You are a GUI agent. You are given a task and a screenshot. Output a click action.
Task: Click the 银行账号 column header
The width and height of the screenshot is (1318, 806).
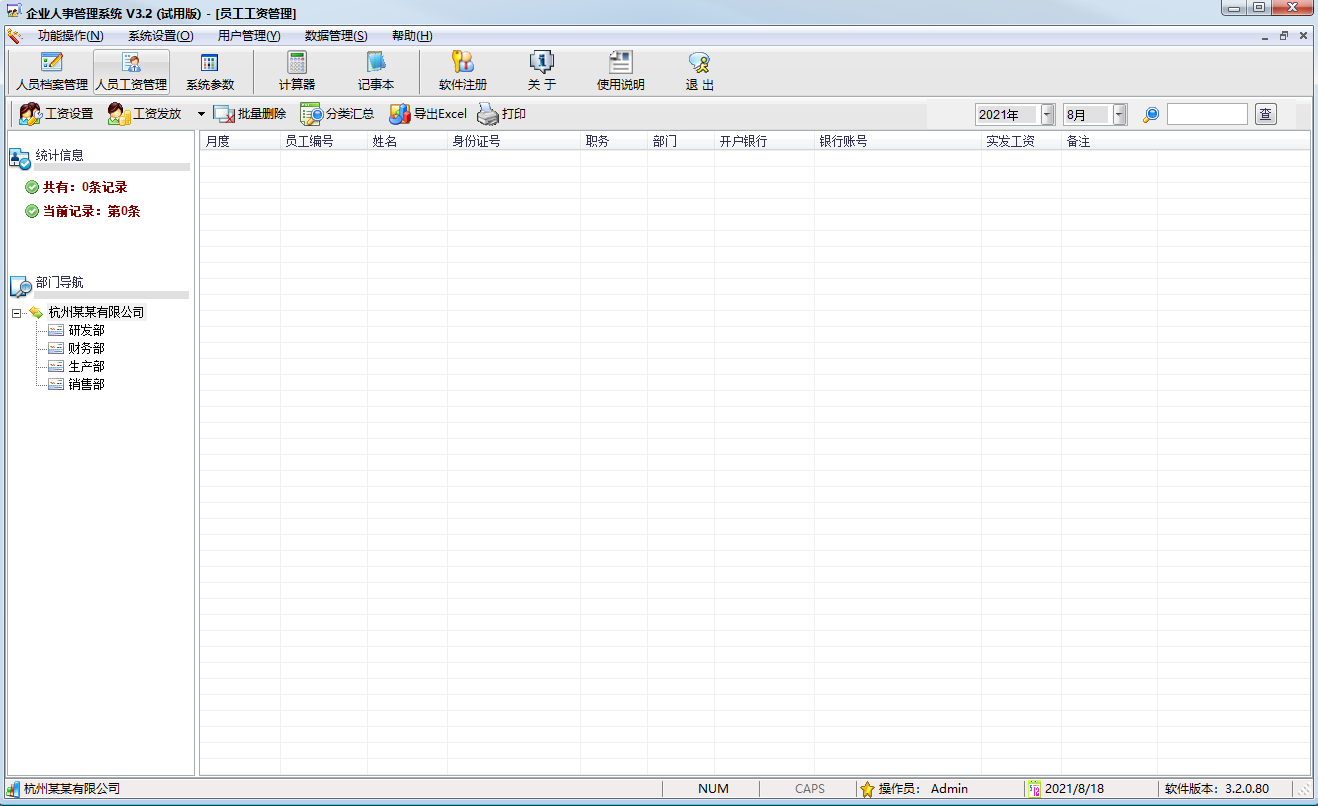tap(898, 142)
